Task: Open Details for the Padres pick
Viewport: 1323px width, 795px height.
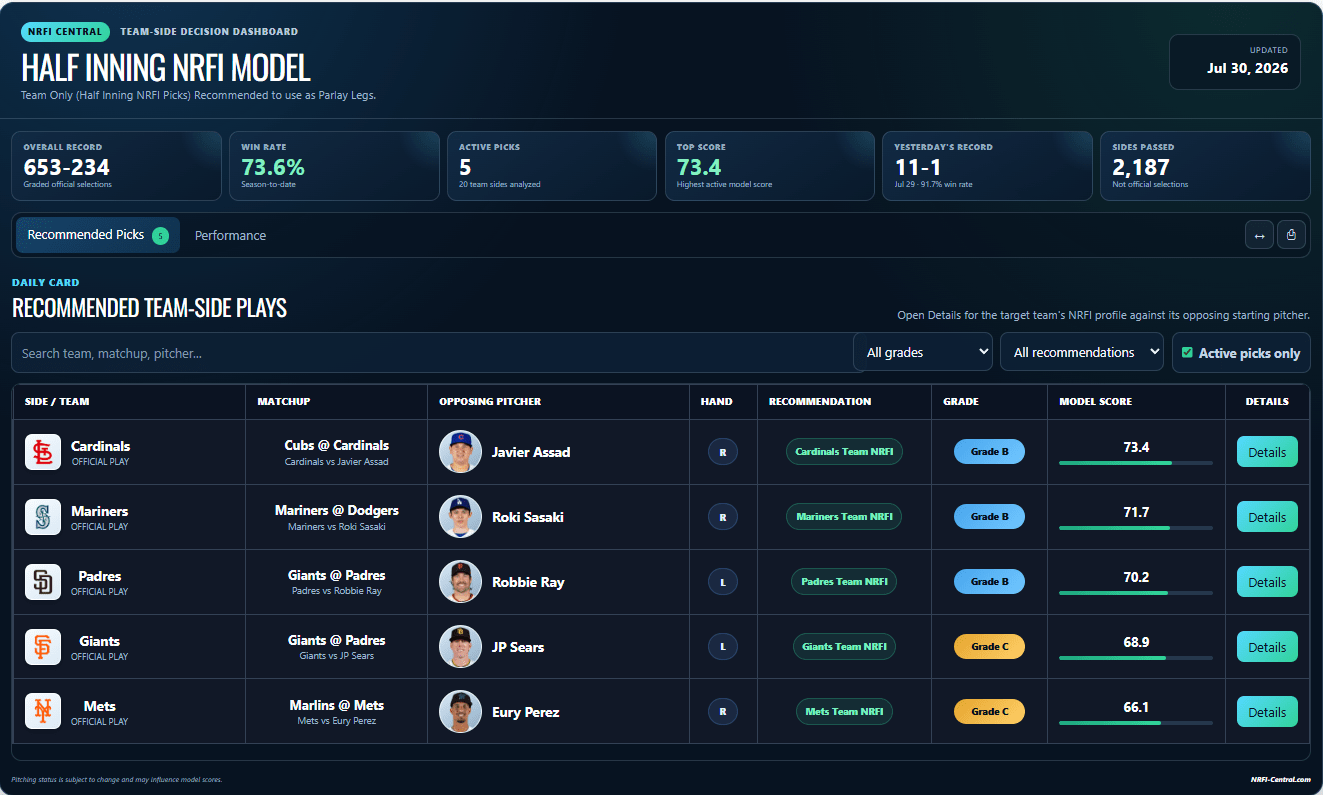Action: 1267,582
